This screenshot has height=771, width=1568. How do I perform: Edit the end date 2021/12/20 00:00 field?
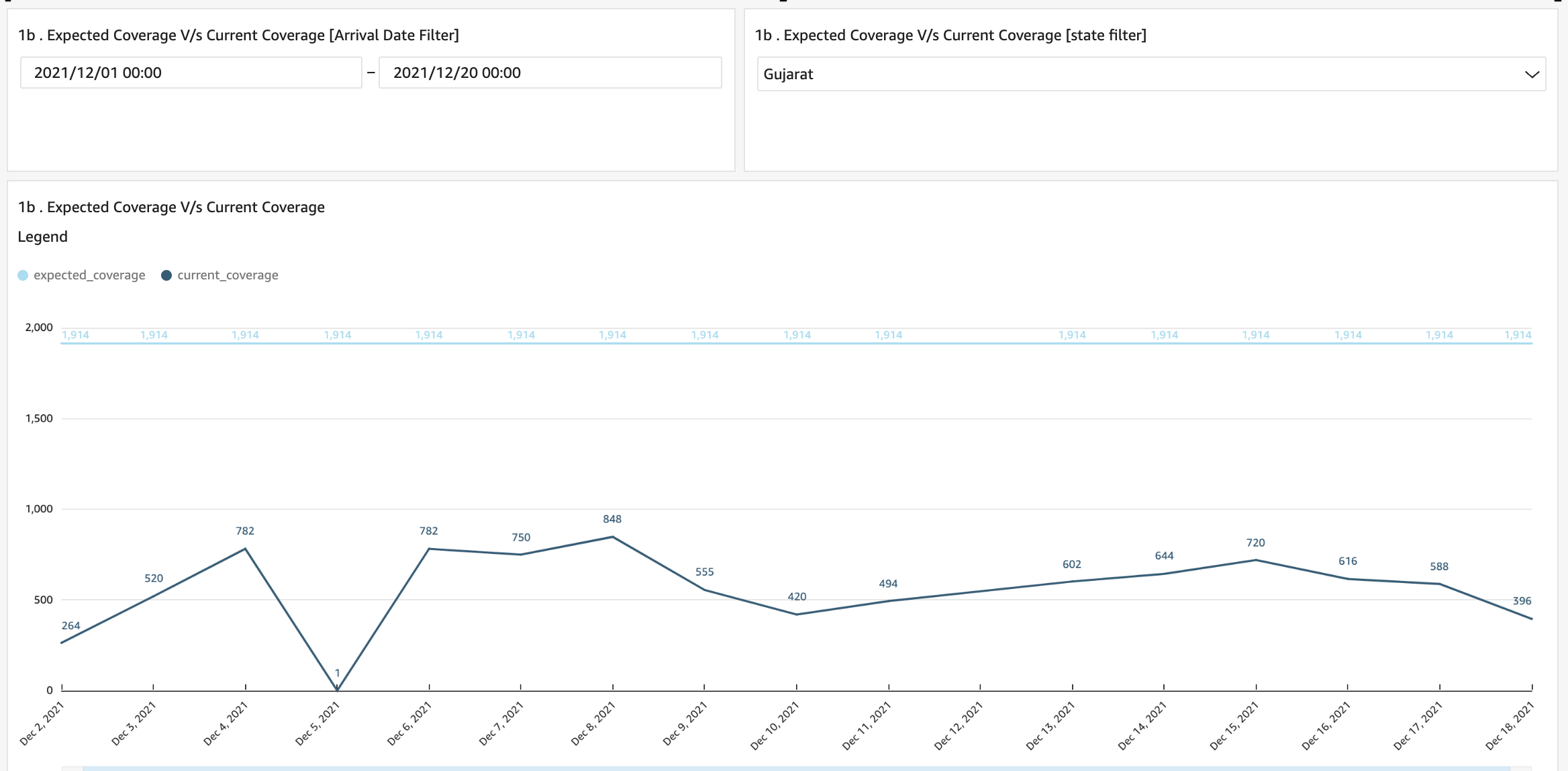[550, 73]
